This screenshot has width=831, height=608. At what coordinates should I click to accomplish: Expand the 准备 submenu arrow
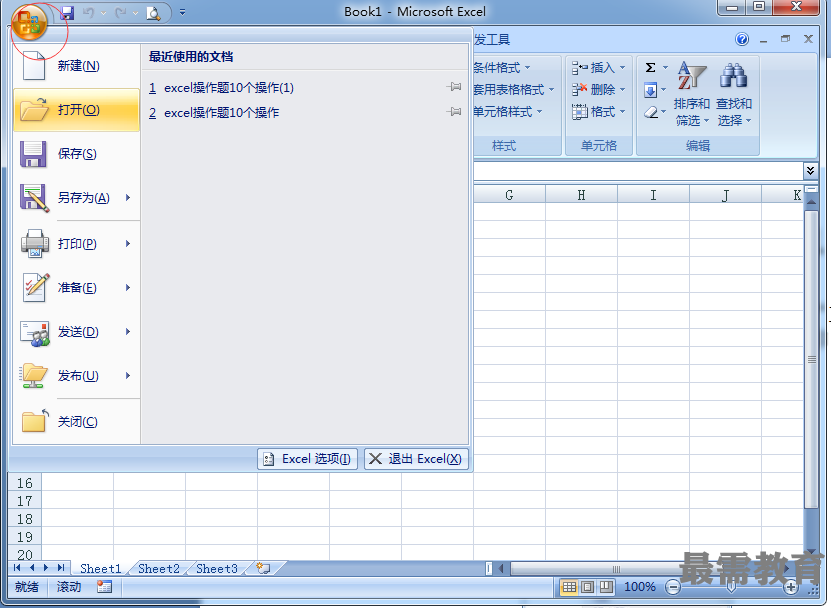(128, 288)
